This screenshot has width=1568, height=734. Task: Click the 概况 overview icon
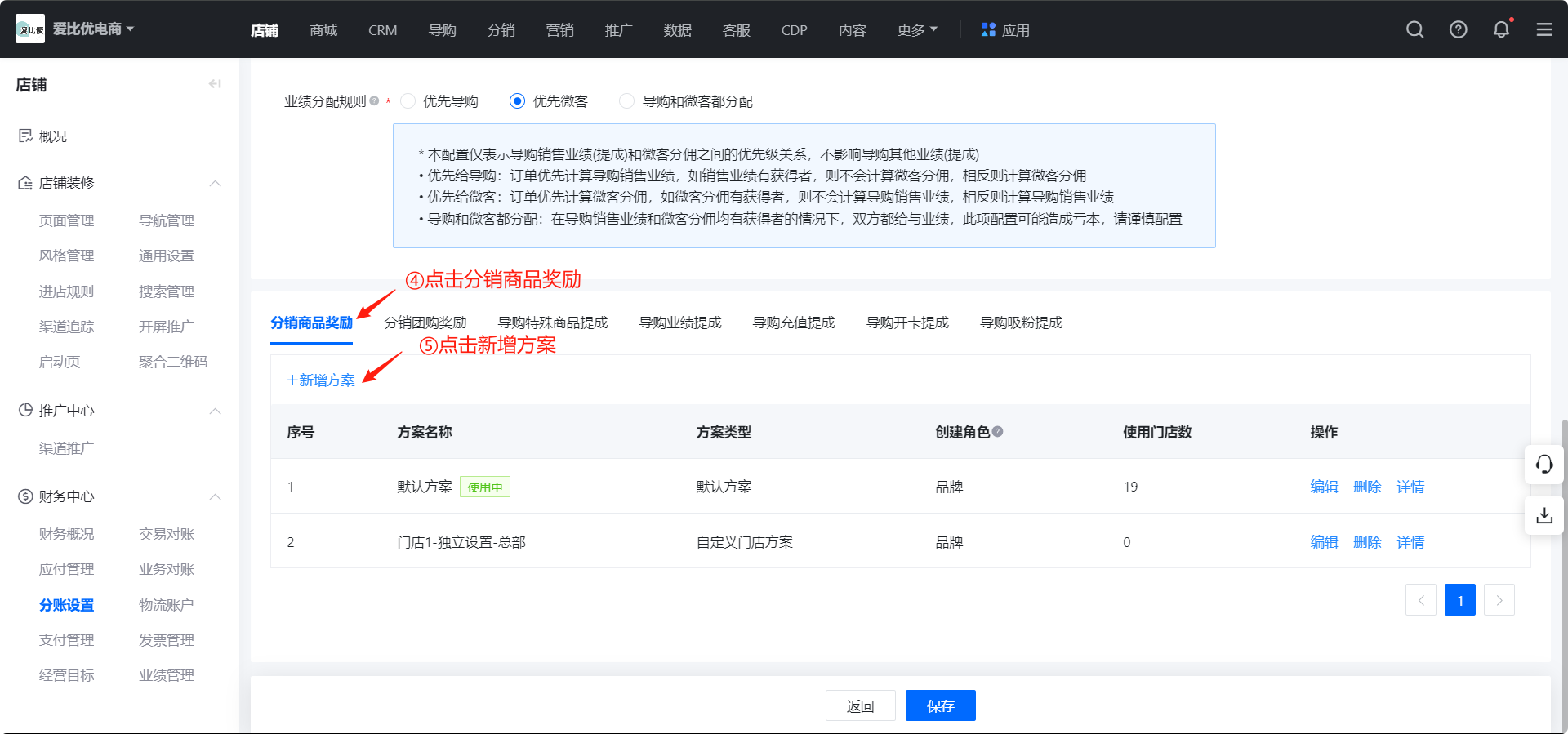point(25,136)
